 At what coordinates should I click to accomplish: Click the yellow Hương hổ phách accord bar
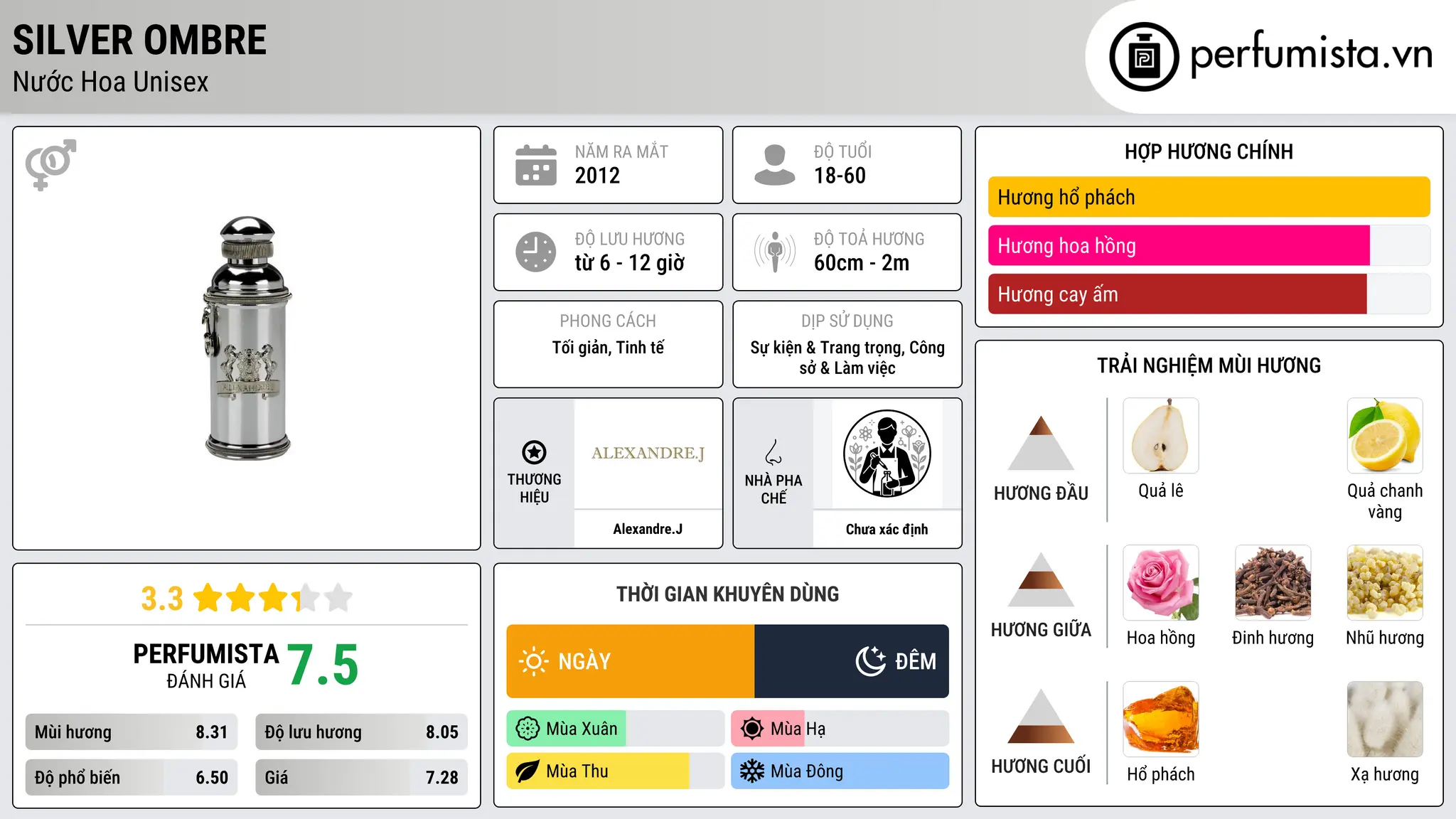[x=1209, y=197]
